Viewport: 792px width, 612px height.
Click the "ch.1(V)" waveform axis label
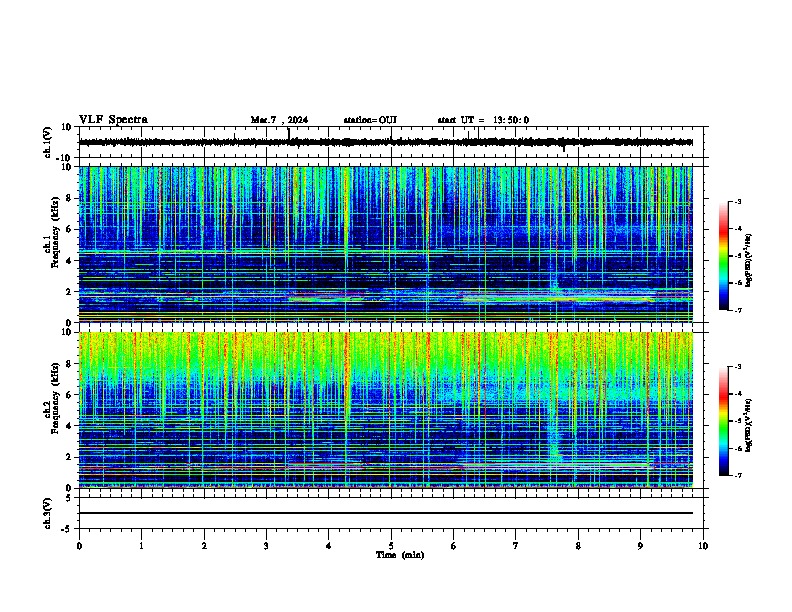(47, 142)
